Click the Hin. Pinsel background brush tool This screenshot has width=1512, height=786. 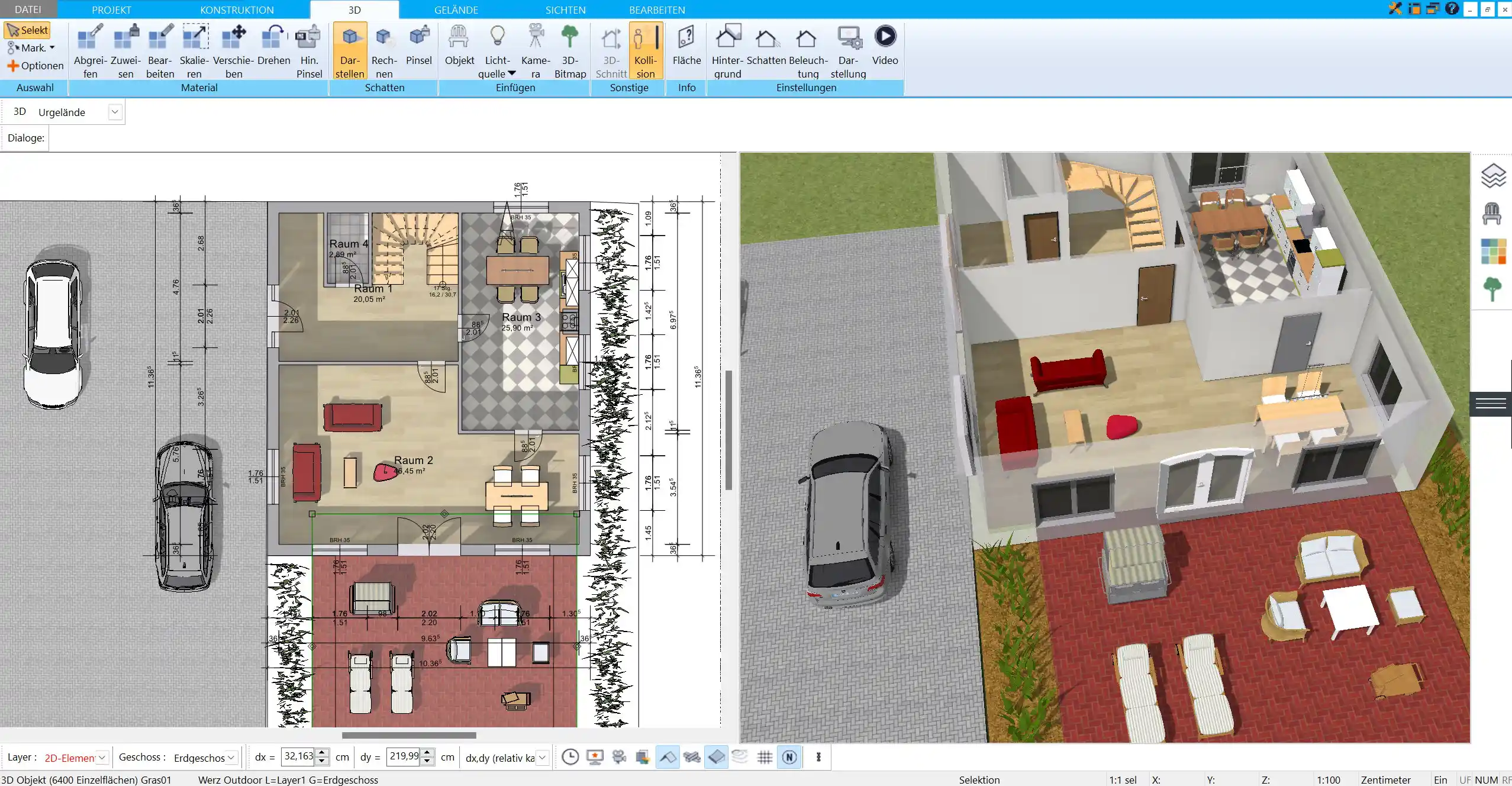309,51
